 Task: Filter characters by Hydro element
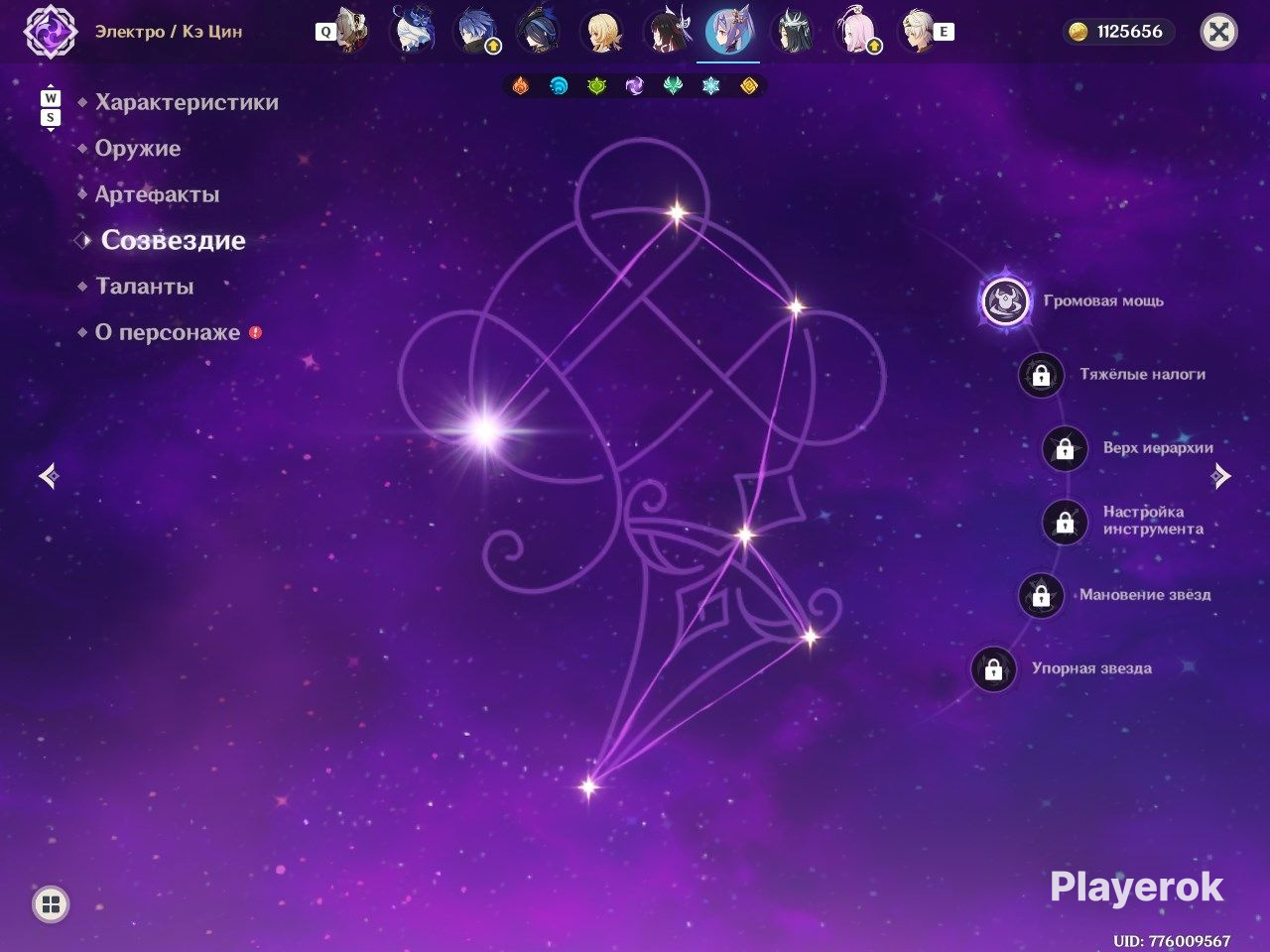tap(559, 86)
